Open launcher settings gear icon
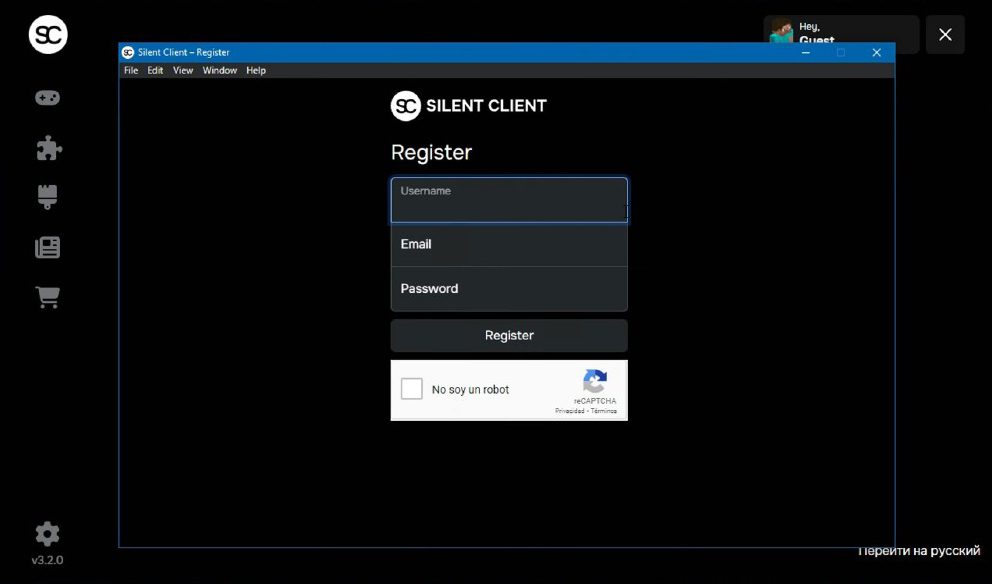 [47, 534]
